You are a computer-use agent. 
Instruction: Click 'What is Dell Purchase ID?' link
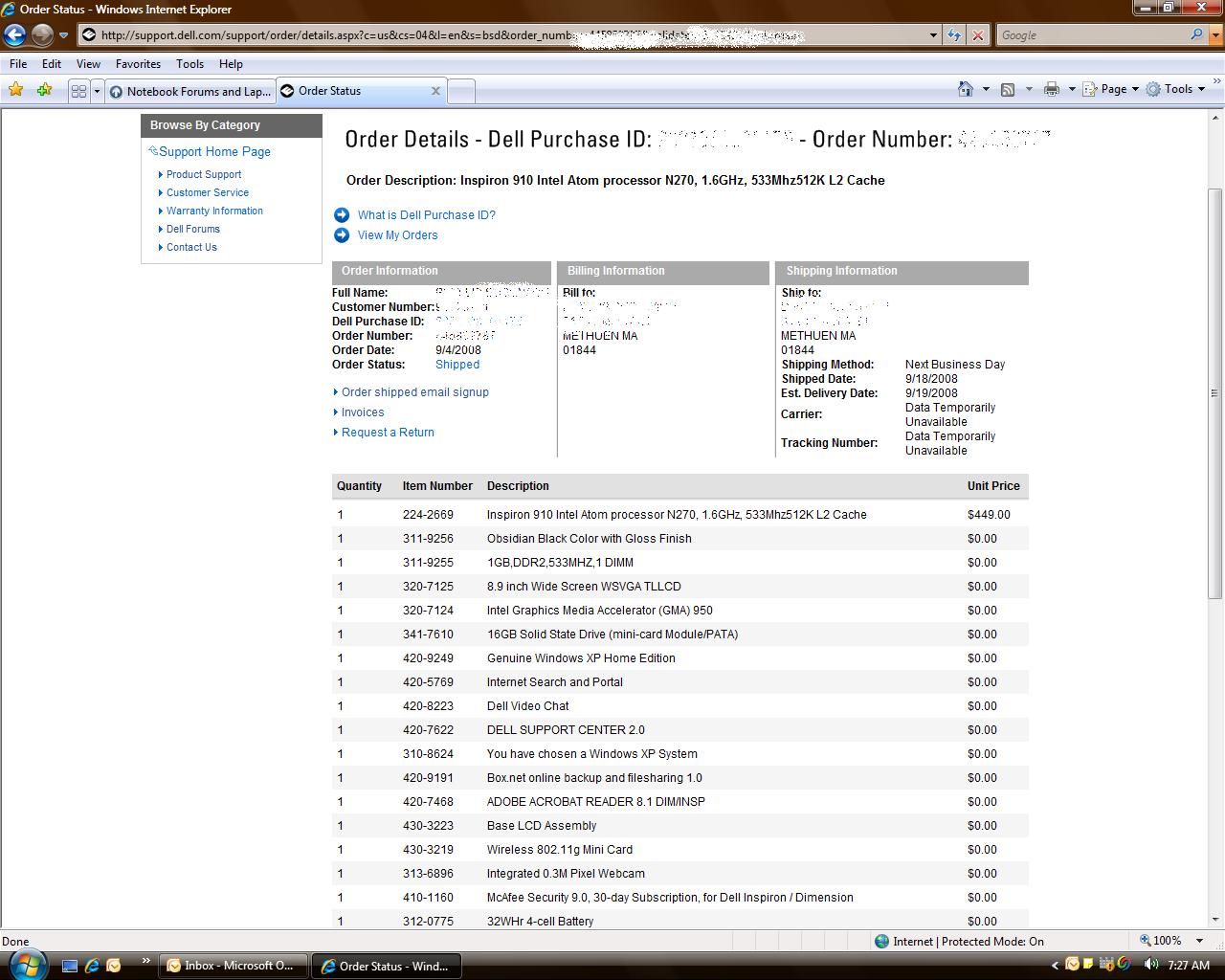pos(427,215)
